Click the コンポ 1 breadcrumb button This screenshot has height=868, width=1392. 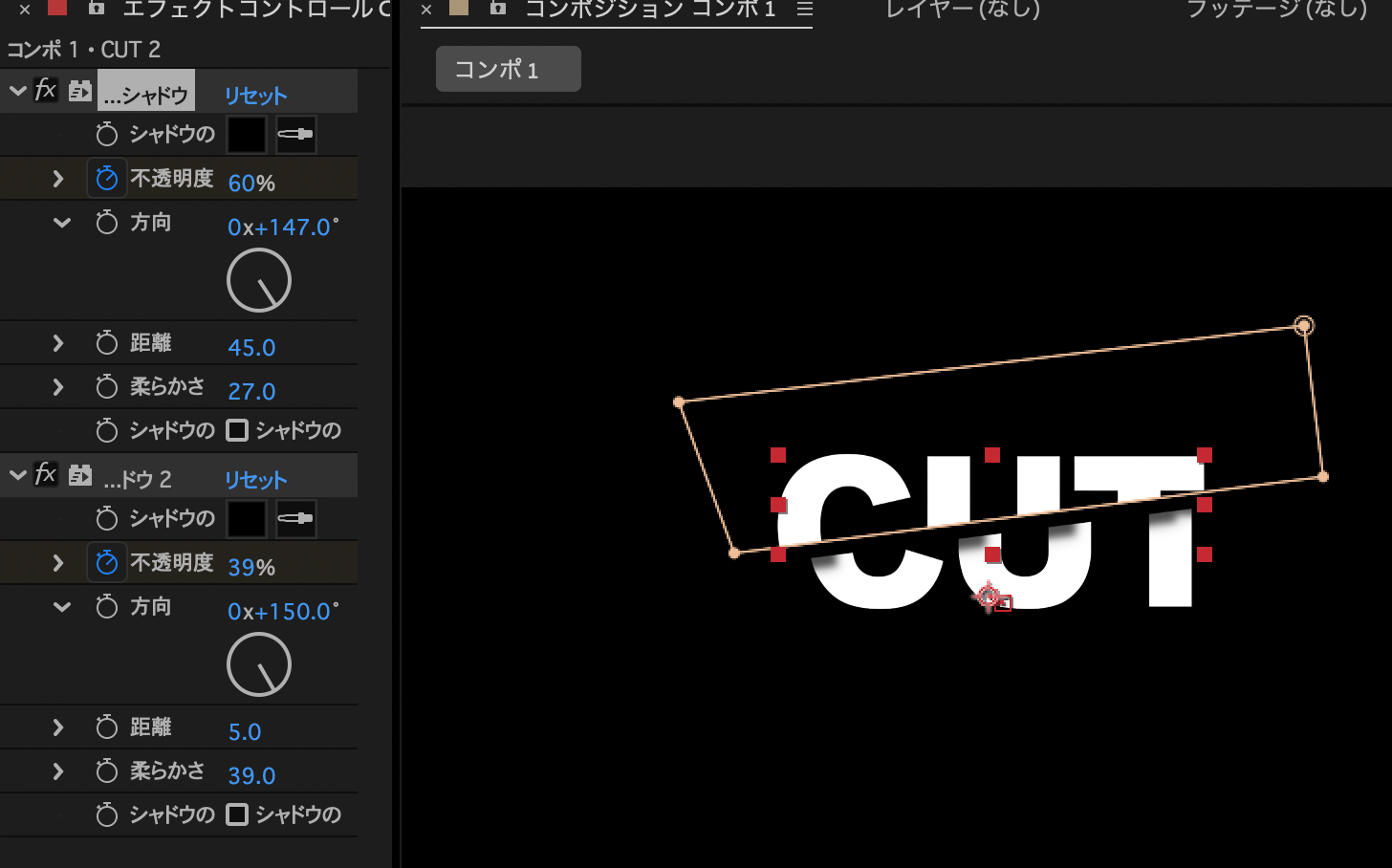point(508,69)
